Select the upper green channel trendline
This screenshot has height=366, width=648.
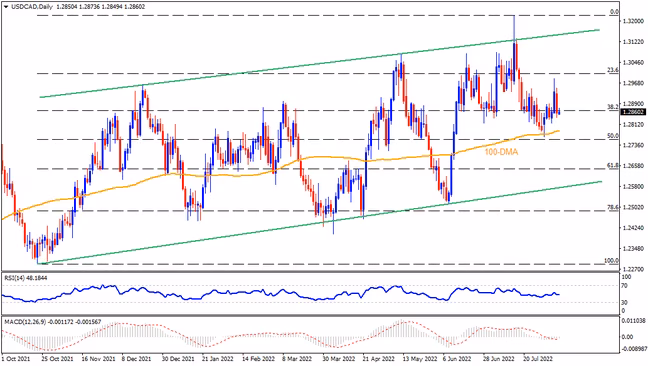tap(319, 64)
